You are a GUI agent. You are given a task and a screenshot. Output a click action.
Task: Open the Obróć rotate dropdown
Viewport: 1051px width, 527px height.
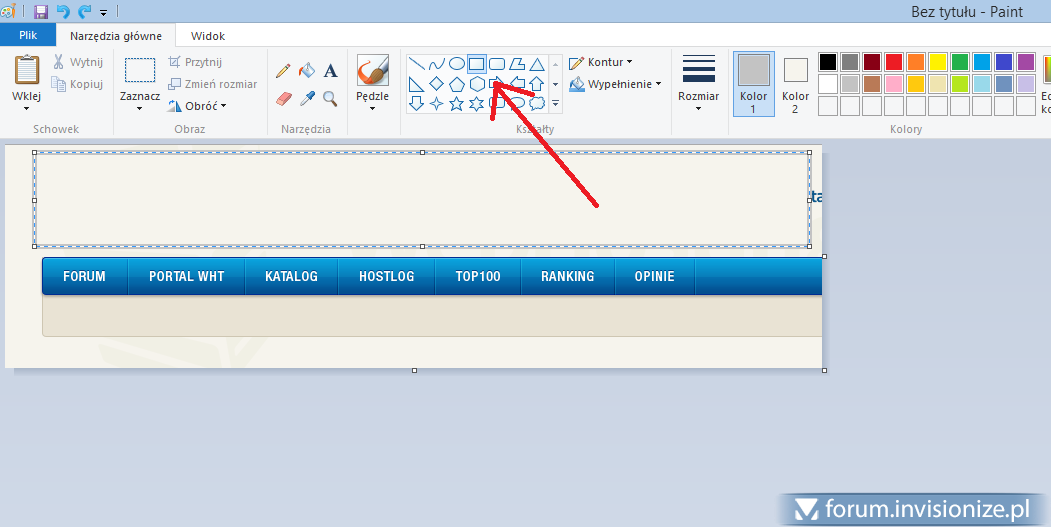(x=198, y=106)
